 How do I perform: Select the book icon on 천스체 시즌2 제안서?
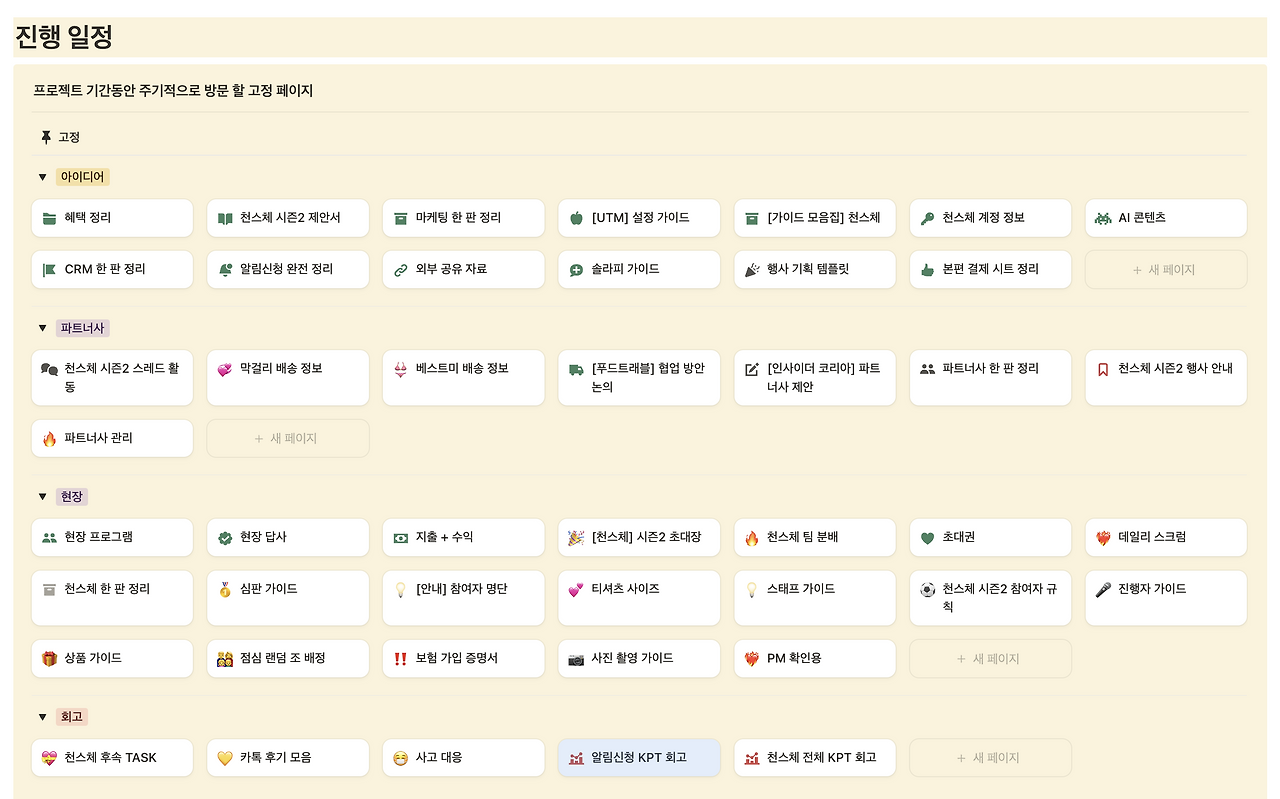coord(224,218)
